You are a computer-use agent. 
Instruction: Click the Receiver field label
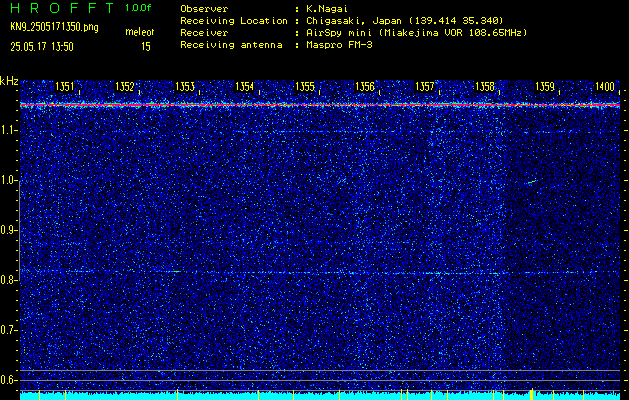204,32
